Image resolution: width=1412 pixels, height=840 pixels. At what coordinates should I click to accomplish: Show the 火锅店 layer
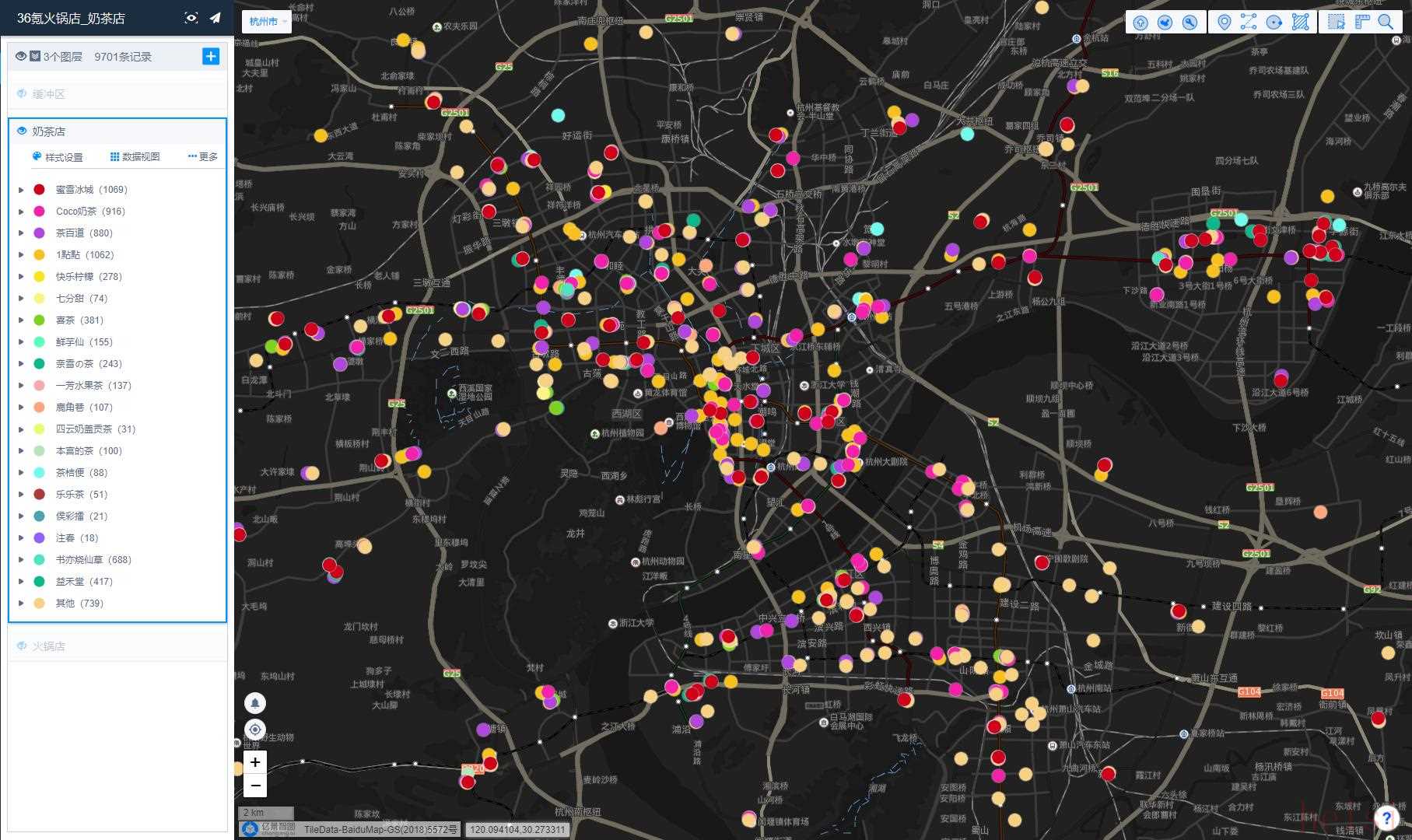point(22,646)
